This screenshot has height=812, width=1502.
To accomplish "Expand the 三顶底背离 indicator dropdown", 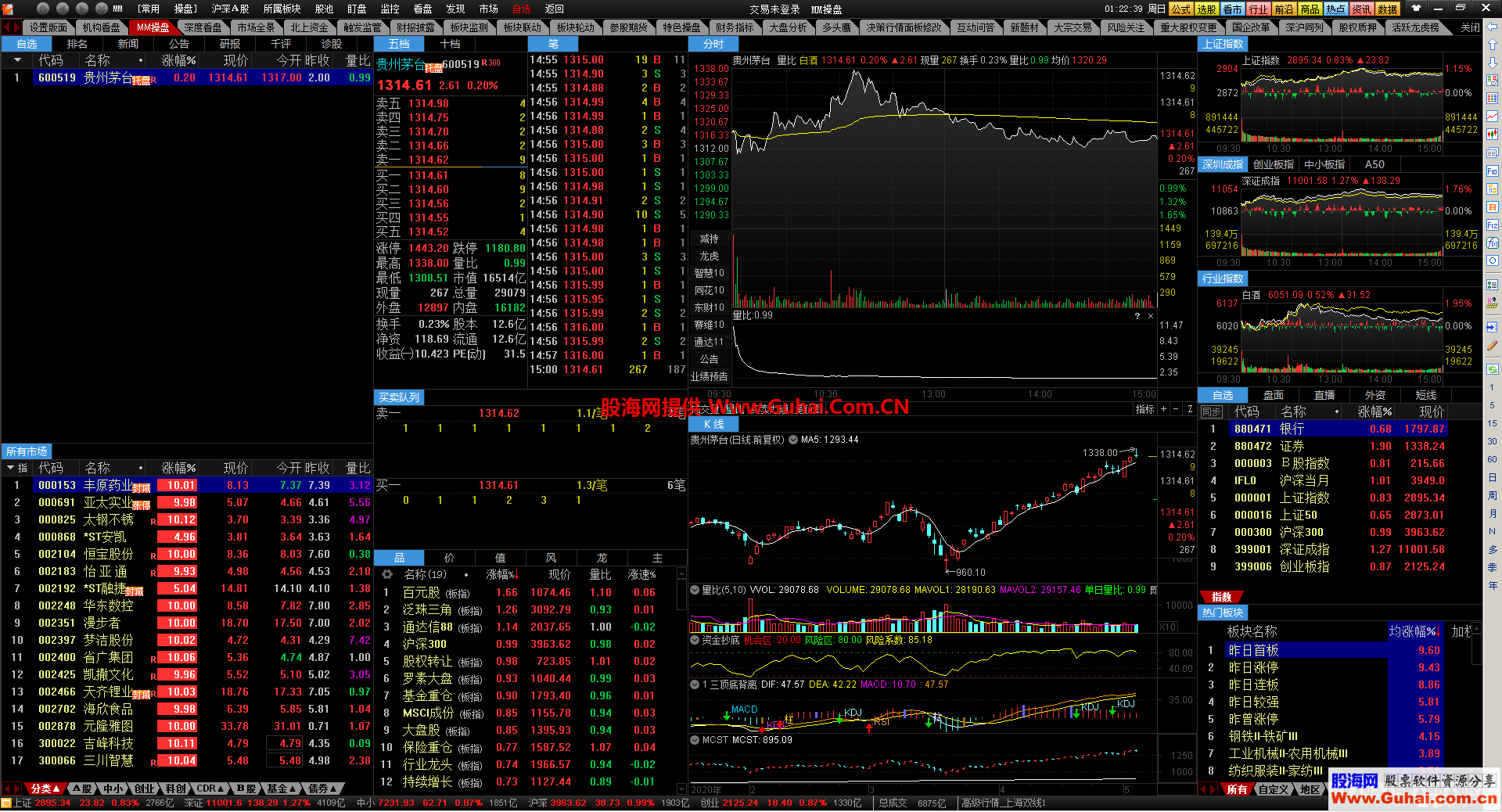I will pyautogui.click(x=695, y=684).
